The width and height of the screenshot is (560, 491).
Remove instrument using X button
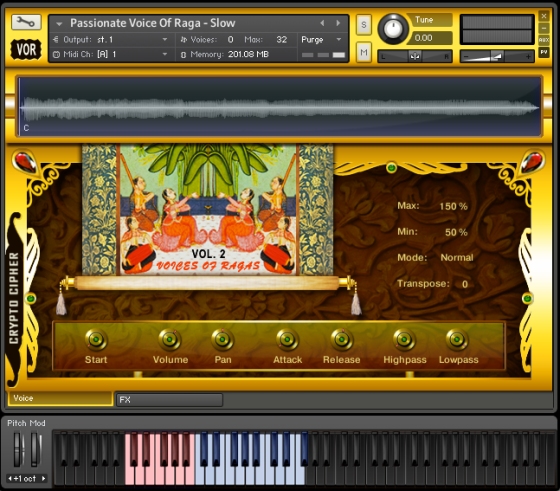[544, 16]
